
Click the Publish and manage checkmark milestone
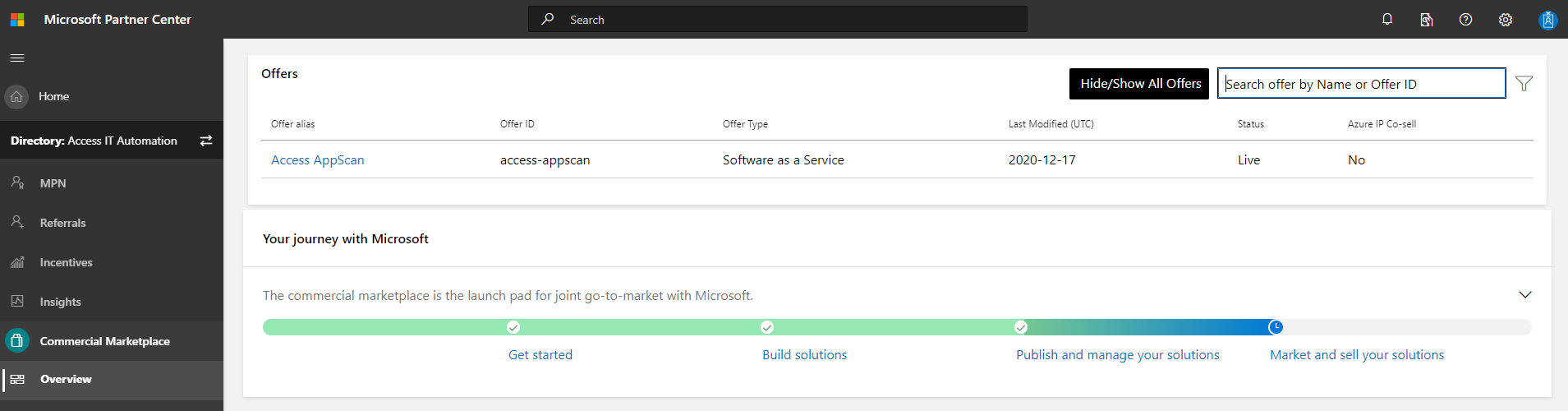[1021, 327]
